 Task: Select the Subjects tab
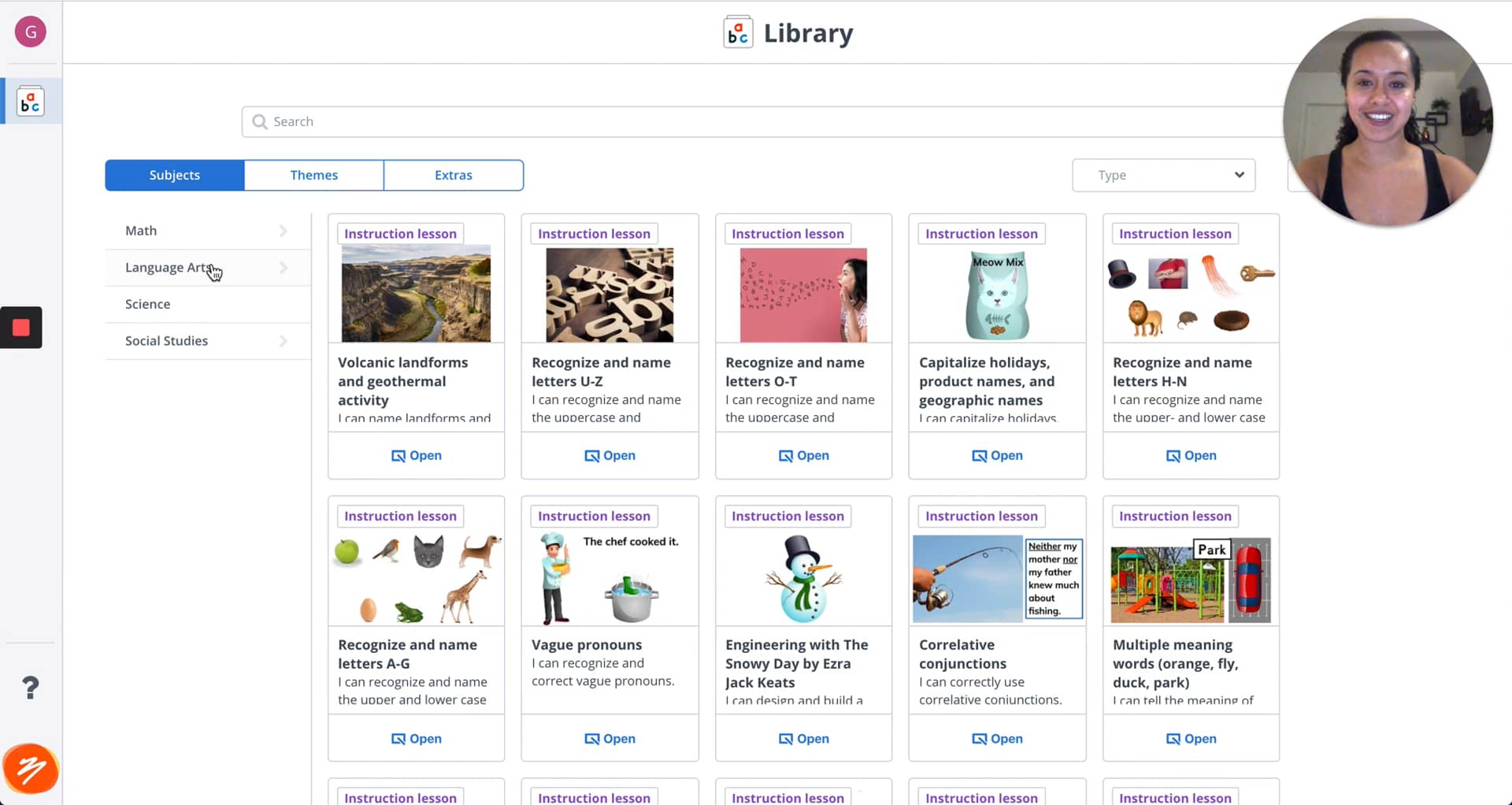coord(174,175)
